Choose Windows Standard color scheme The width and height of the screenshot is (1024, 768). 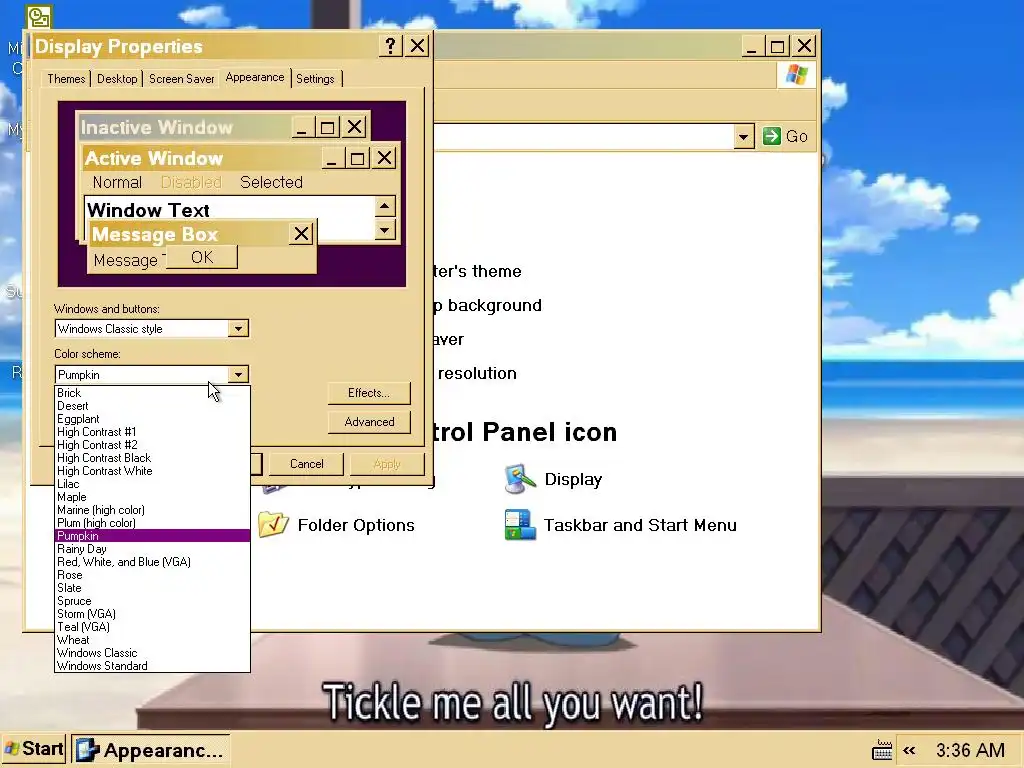(x=152, y=665)
